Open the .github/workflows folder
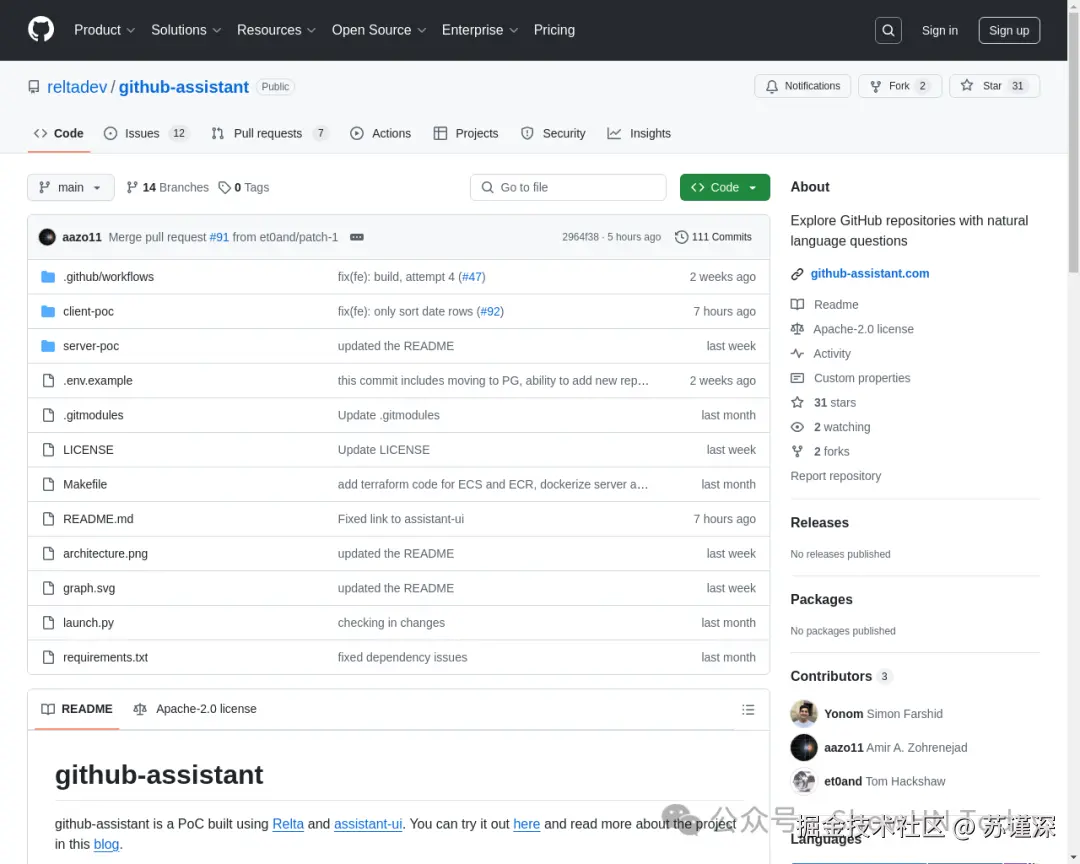Screen dimensions: 1080x864 pos(108,276)
